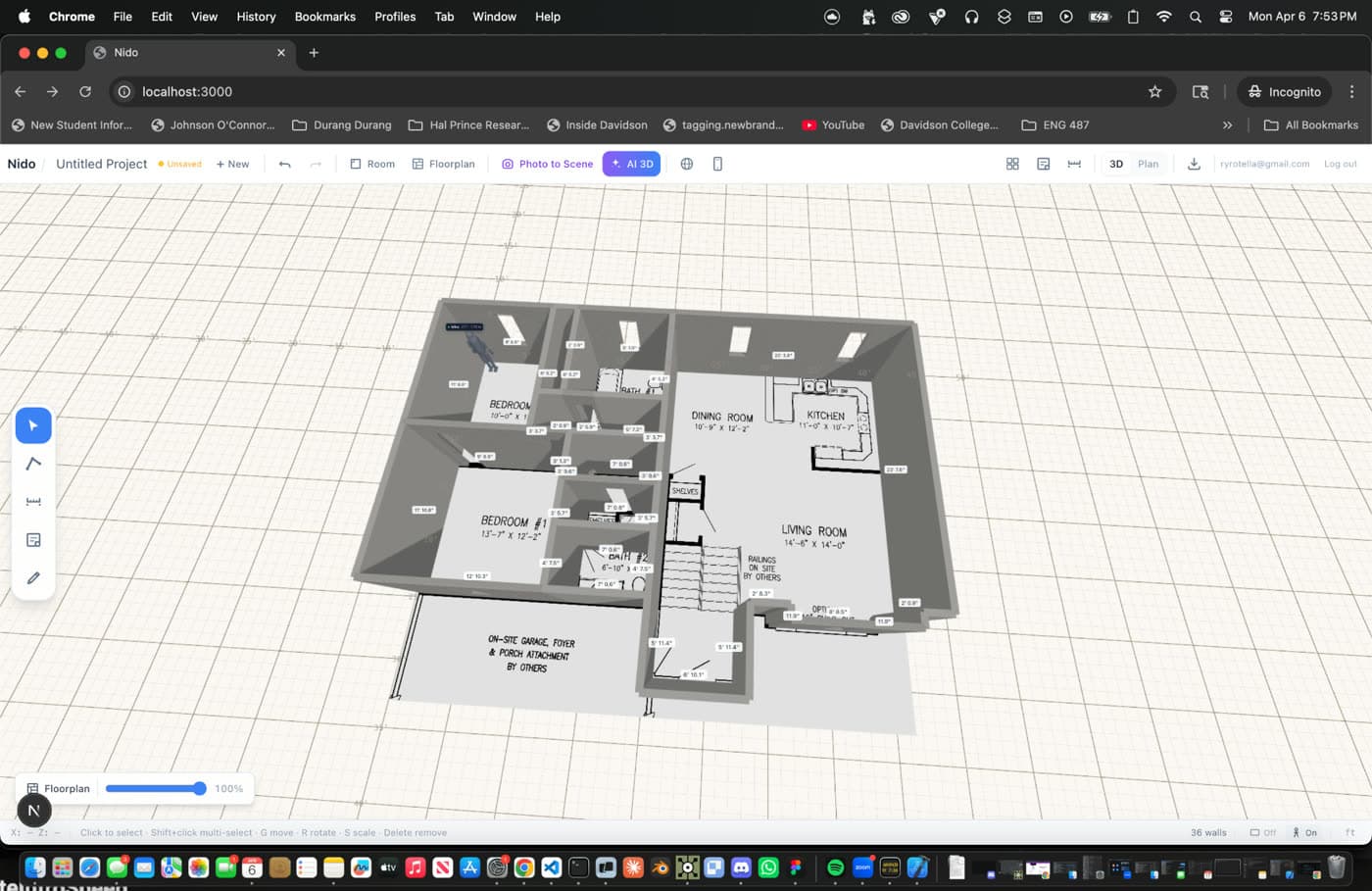Click the browser forward arrow
This screenshot has width=1372, height=891.
[x=52, y=91]
